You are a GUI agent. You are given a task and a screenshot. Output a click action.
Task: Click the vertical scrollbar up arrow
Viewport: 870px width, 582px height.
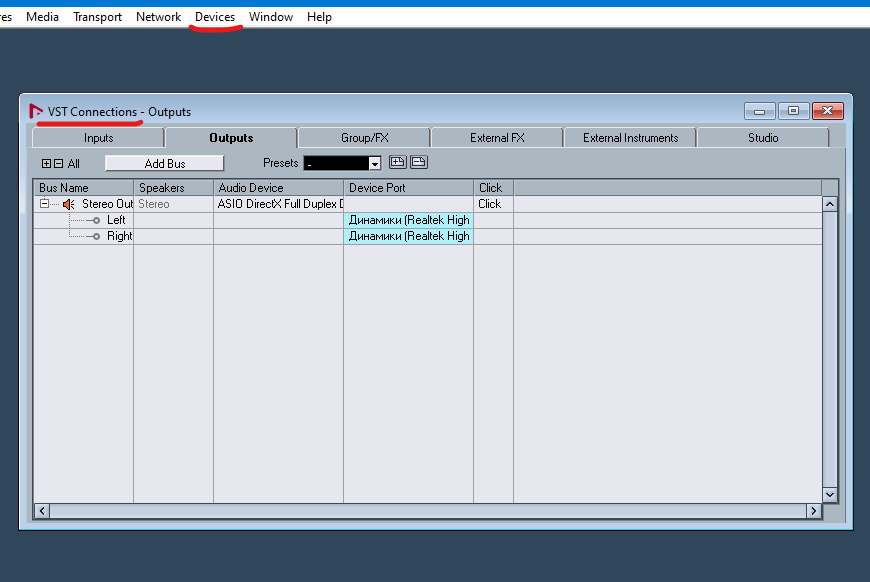(830, 204)
